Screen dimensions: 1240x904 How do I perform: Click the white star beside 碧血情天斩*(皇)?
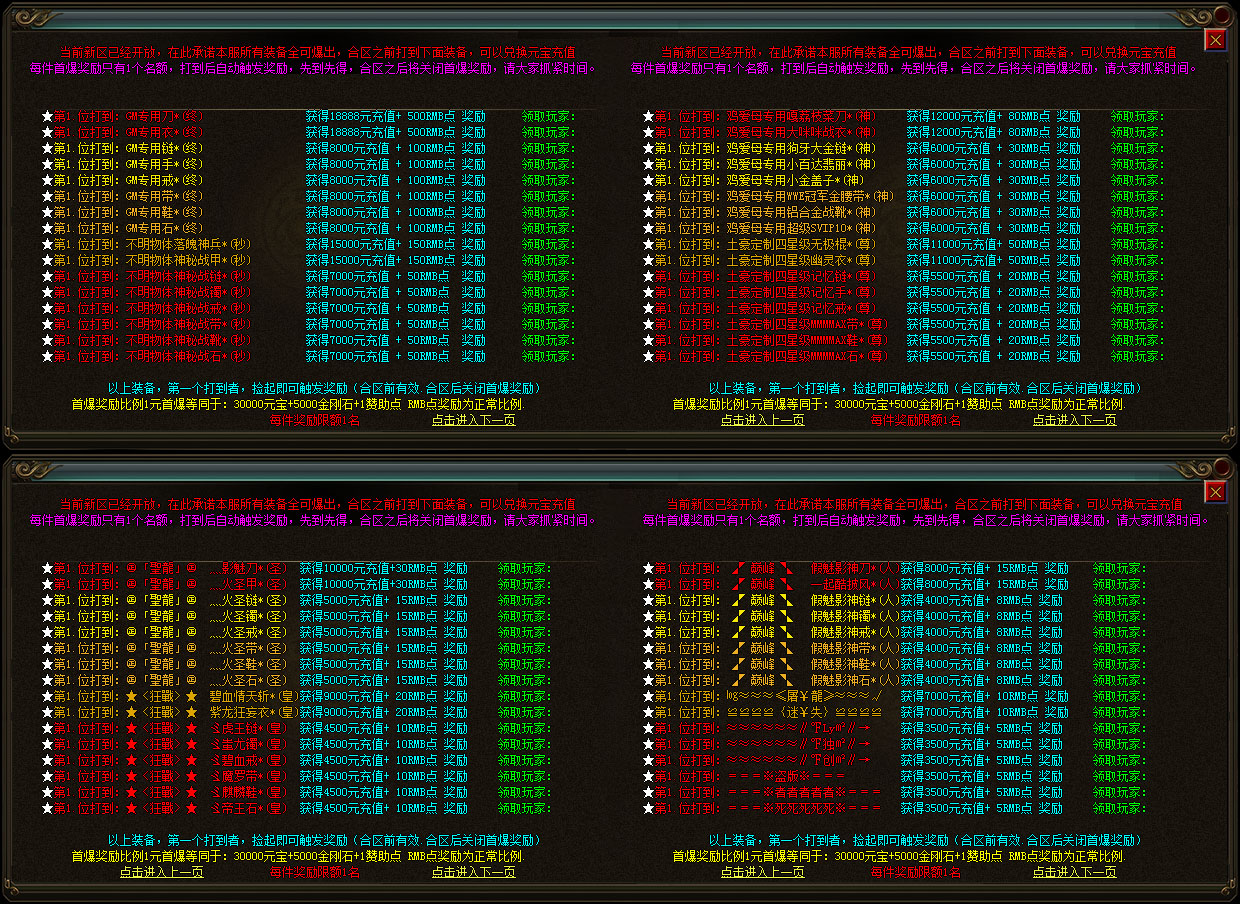coord(47,696)
